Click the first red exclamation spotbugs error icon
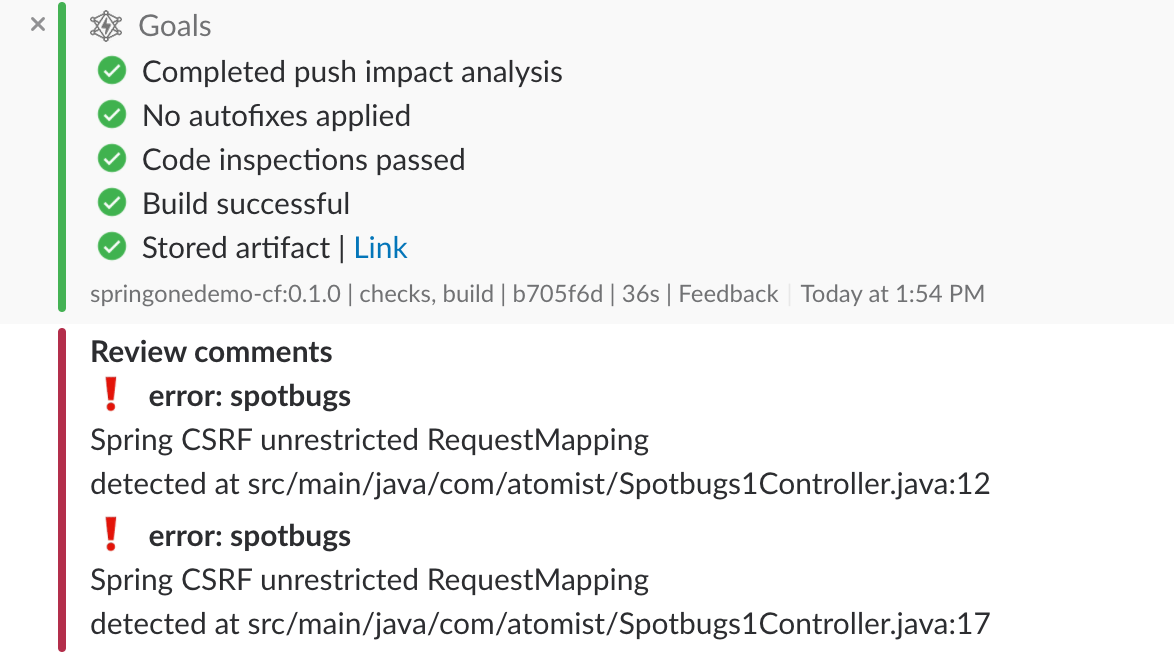This screenshot has width=1174, height=664. pyautogui.click(x=111, y=395)
